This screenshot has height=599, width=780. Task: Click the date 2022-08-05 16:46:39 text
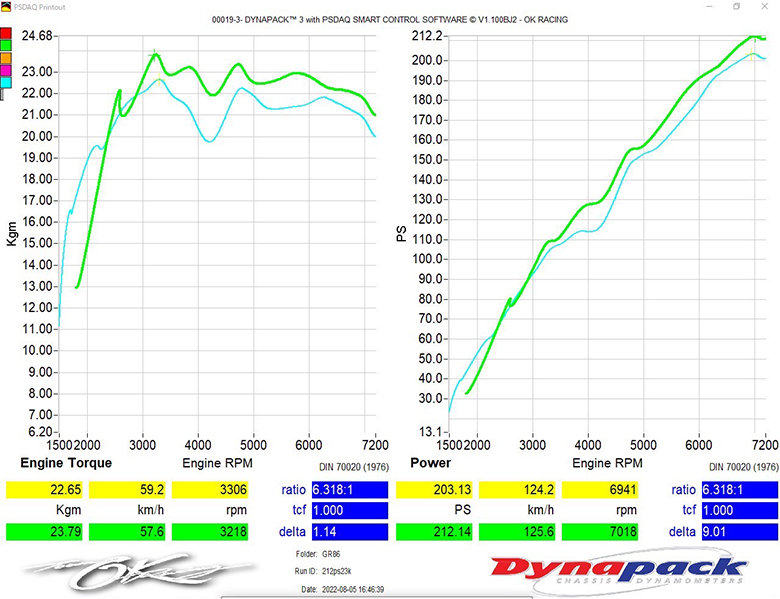click(x=343, y=589)
